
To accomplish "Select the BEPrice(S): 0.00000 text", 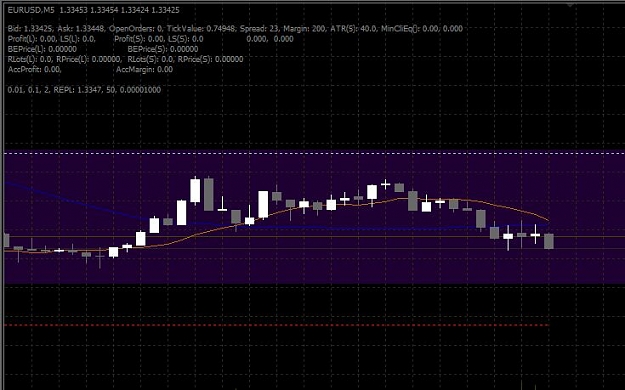I will (x=163, y=49).
